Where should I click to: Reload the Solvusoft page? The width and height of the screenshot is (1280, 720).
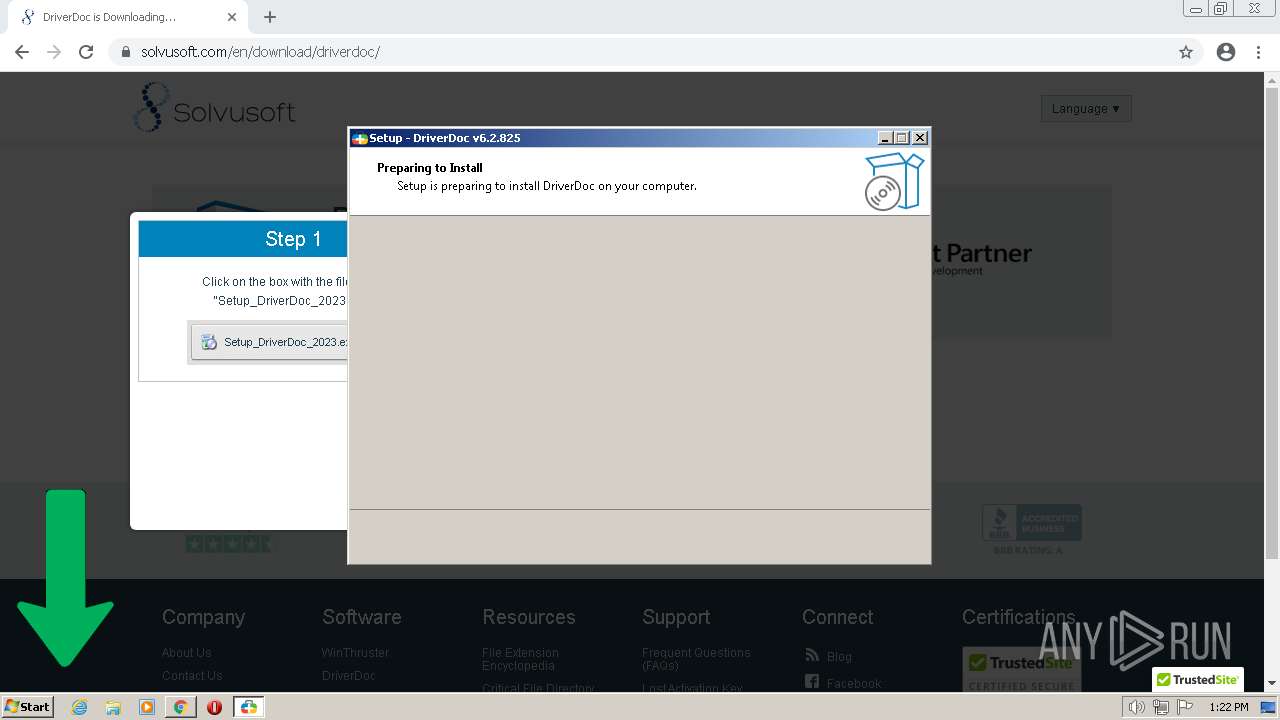(x=86, y=52)
